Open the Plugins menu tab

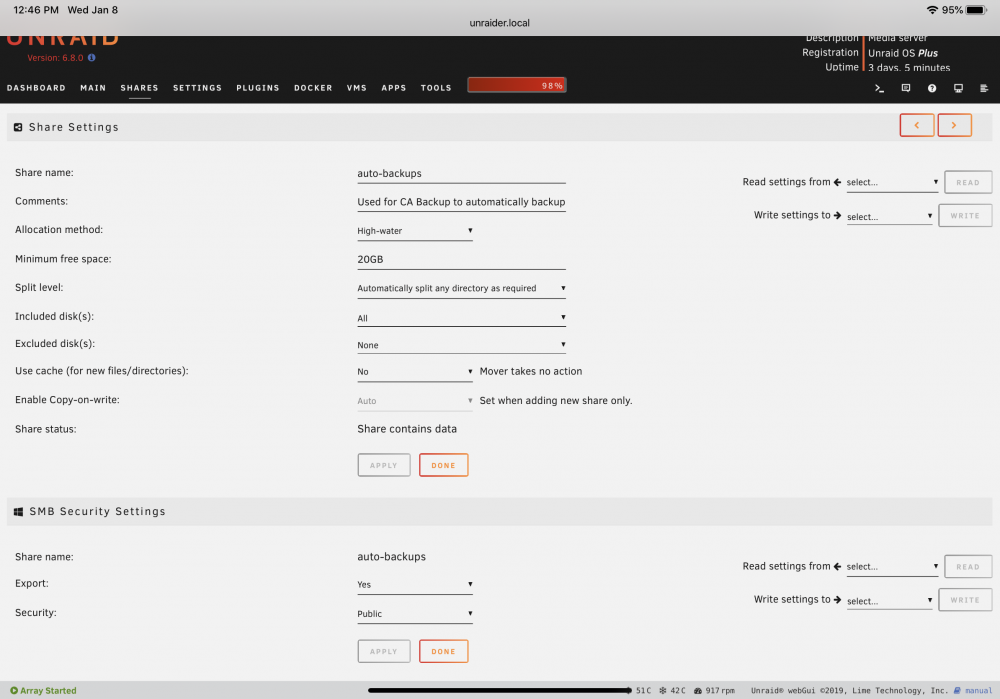[x=258, y=88]
